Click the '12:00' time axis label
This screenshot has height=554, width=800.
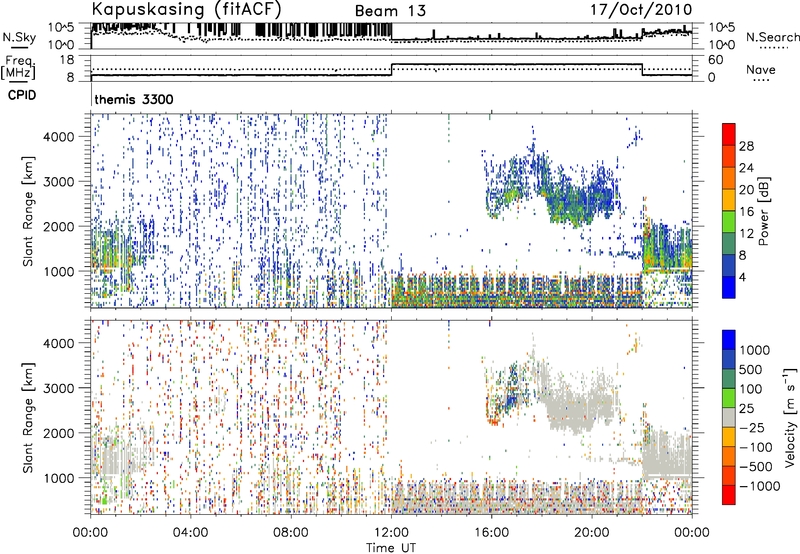coord(391,533)
